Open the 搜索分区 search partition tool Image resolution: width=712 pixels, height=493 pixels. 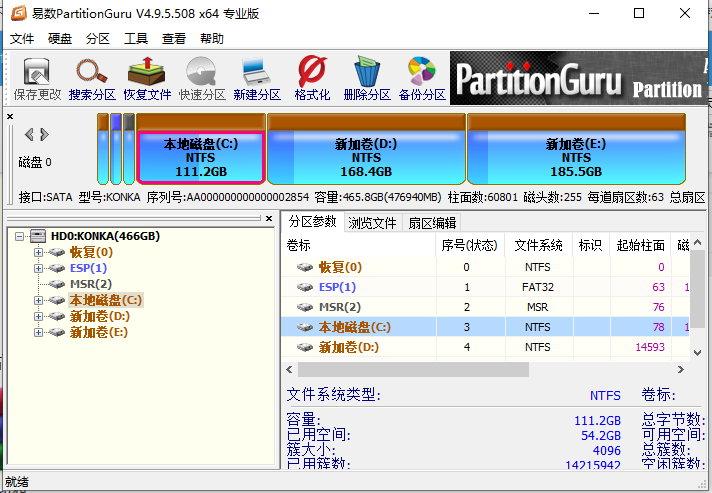click(92, 78)
